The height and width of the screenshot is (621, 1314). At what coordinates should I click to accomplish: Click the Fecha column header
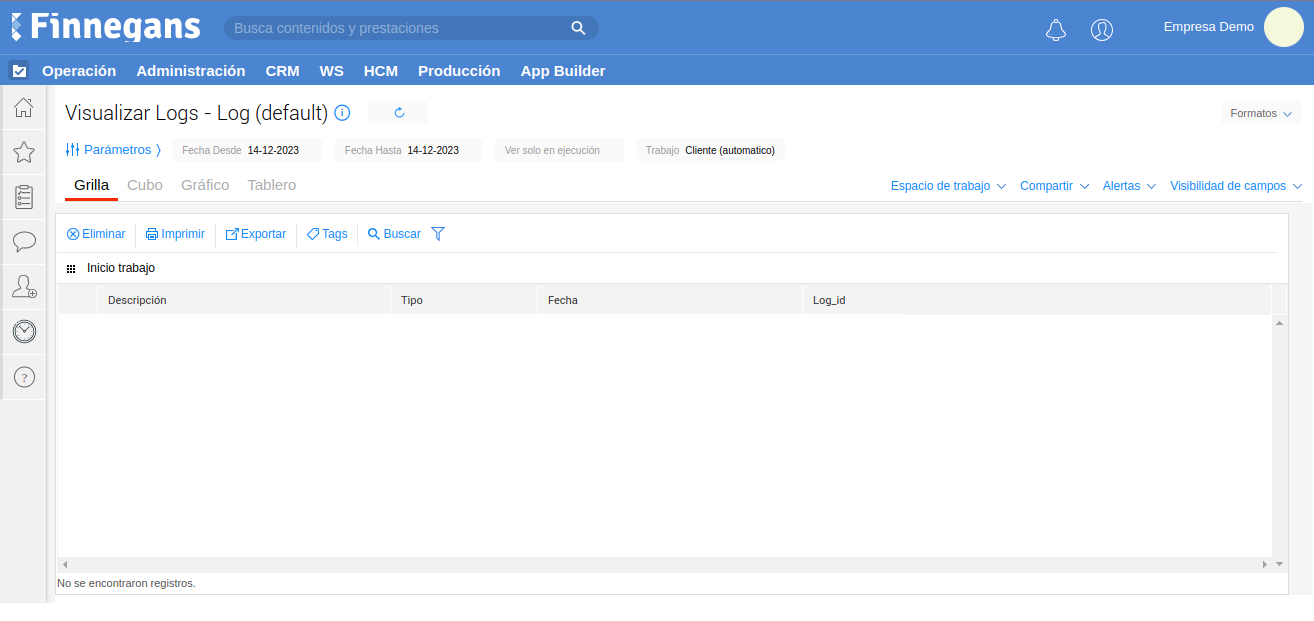coord(669,300)
